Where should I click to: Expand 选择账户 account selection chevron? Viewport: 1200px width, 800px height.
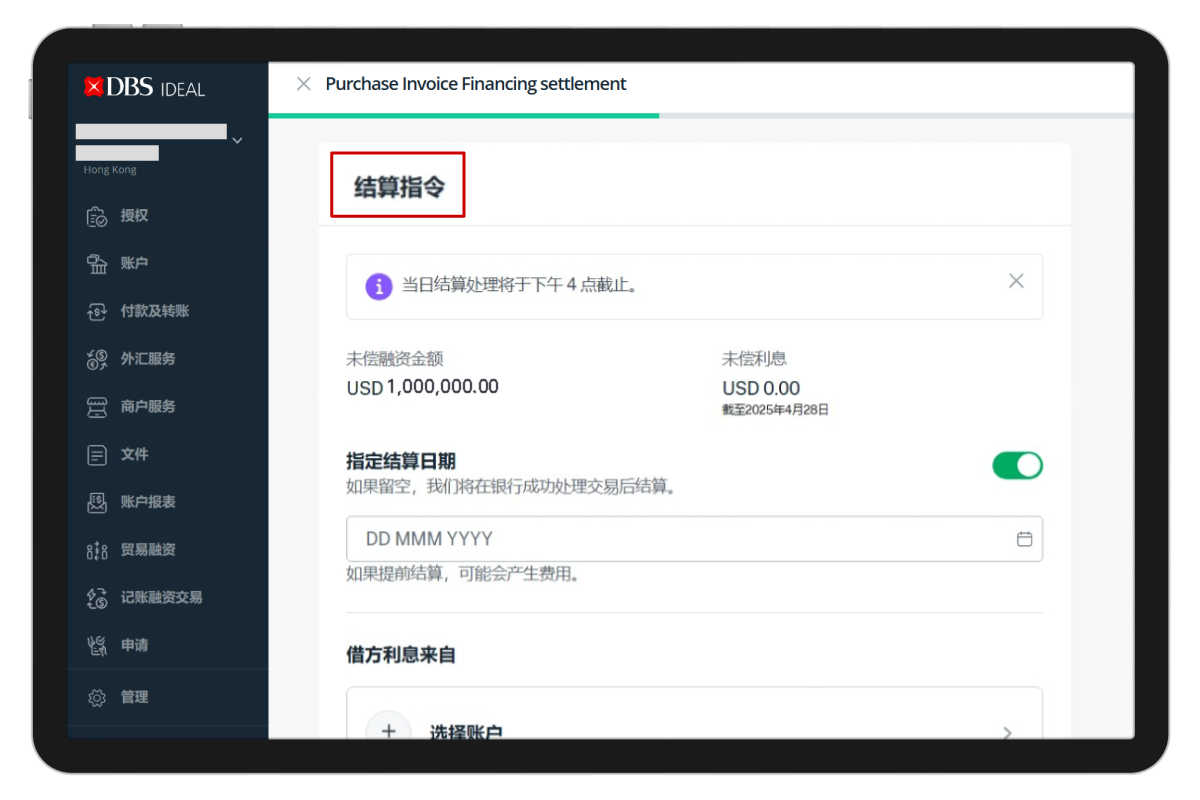(x=1007, y=732)
